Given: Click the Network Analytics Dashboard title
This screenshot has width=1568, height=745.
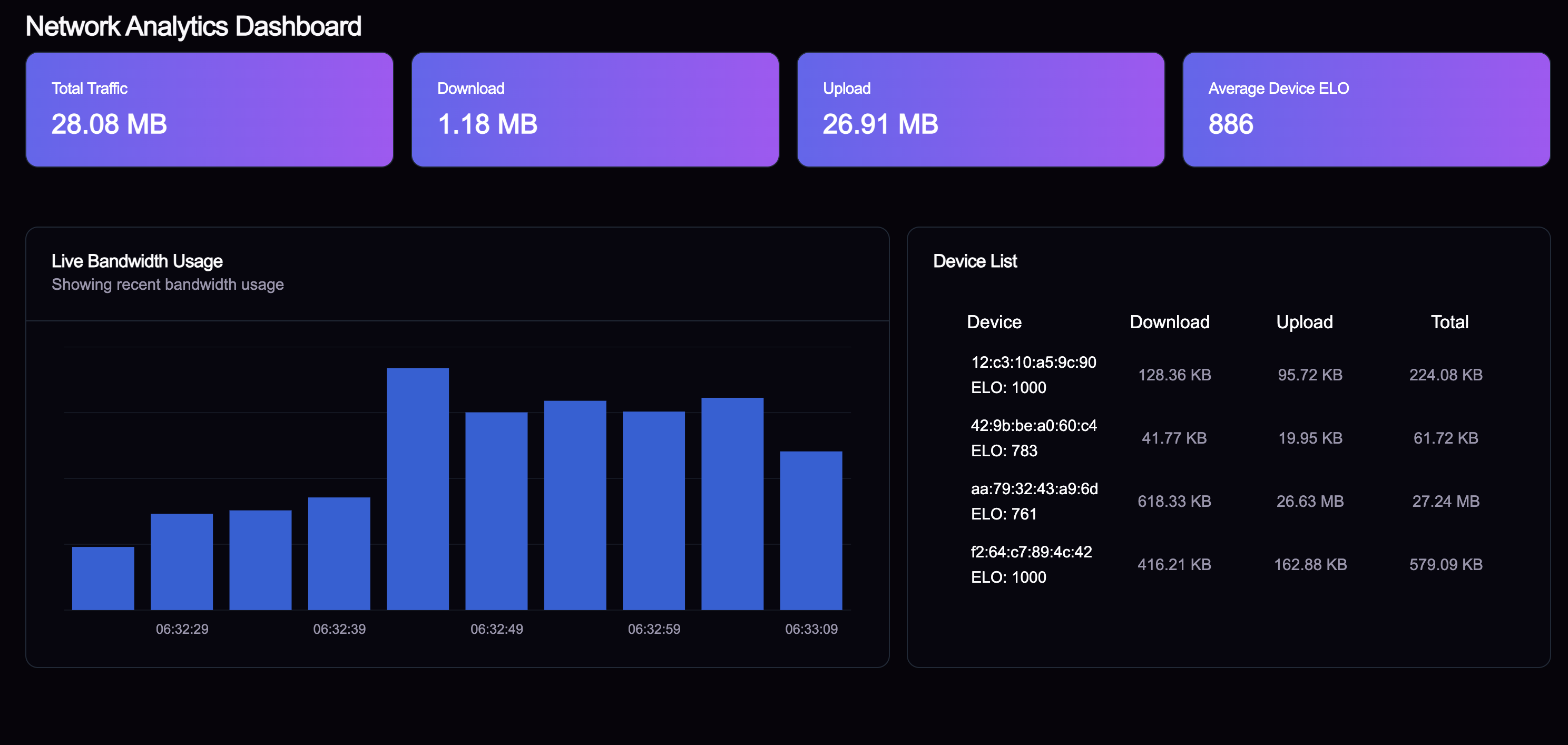Looking at the screenshot, I should [193, 26].
